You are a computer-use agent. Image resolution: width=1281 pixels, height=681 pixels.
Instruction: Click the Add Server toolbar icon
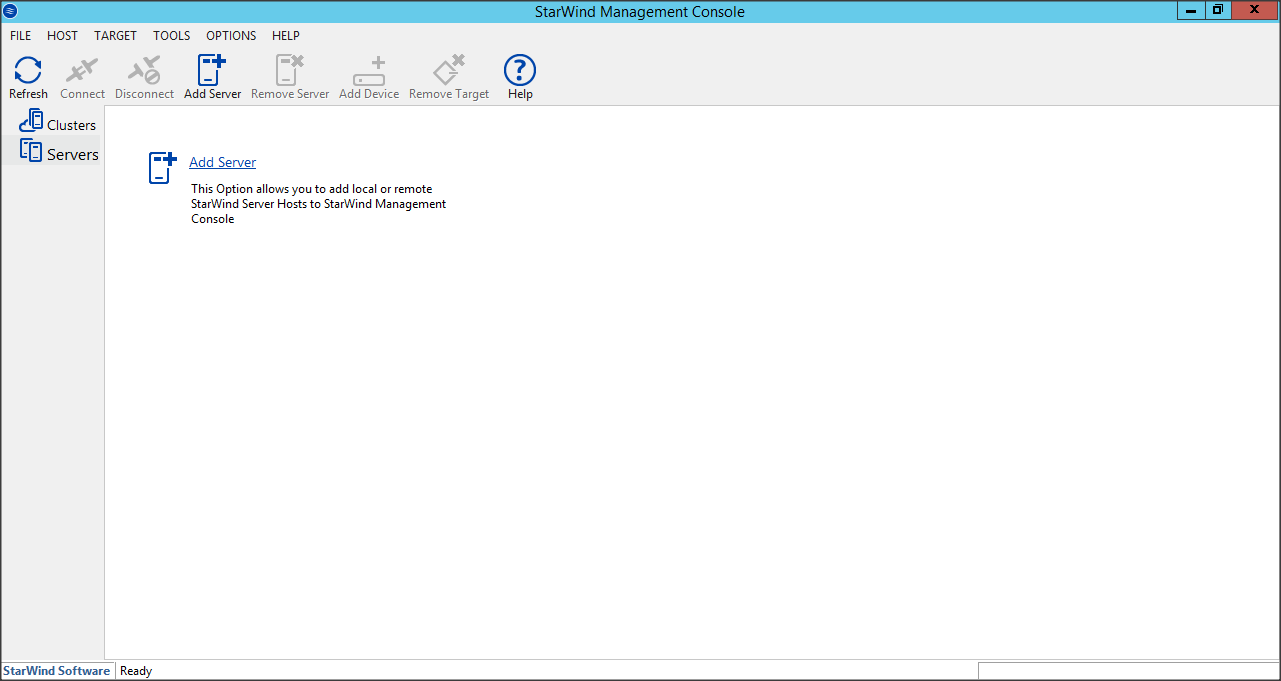212,72
